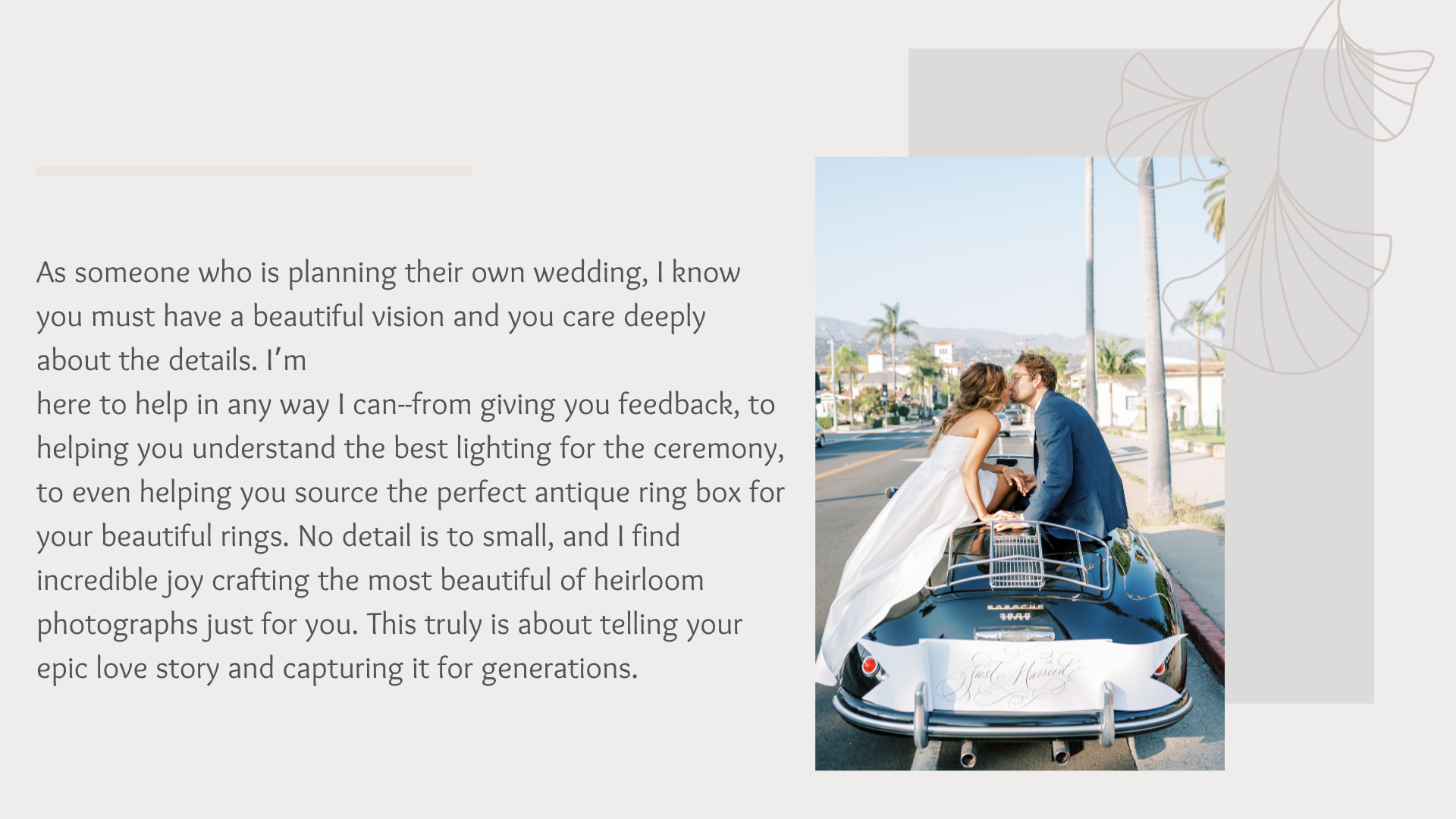Place cursor on 'antique ring box' text
Screen dimensions: 1456x819
(x=637, y=493)
